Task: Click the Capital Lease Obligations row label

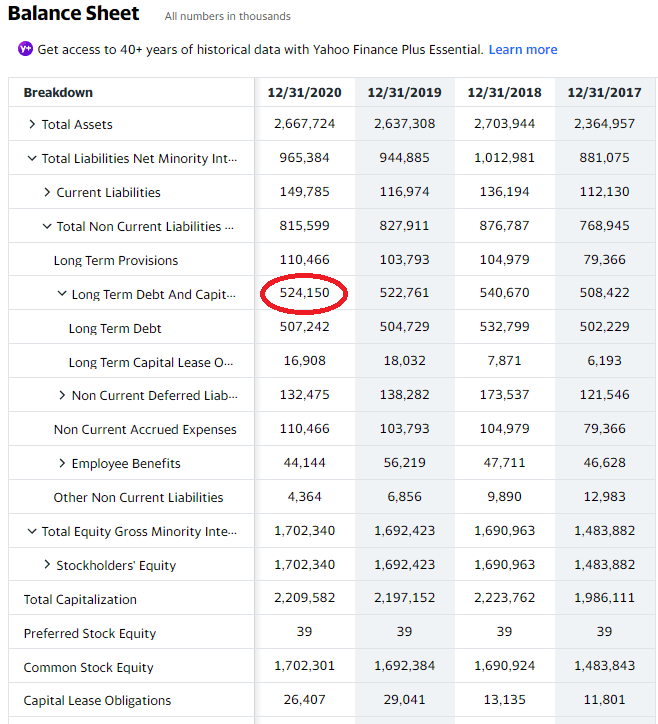Action: [97, 700]
